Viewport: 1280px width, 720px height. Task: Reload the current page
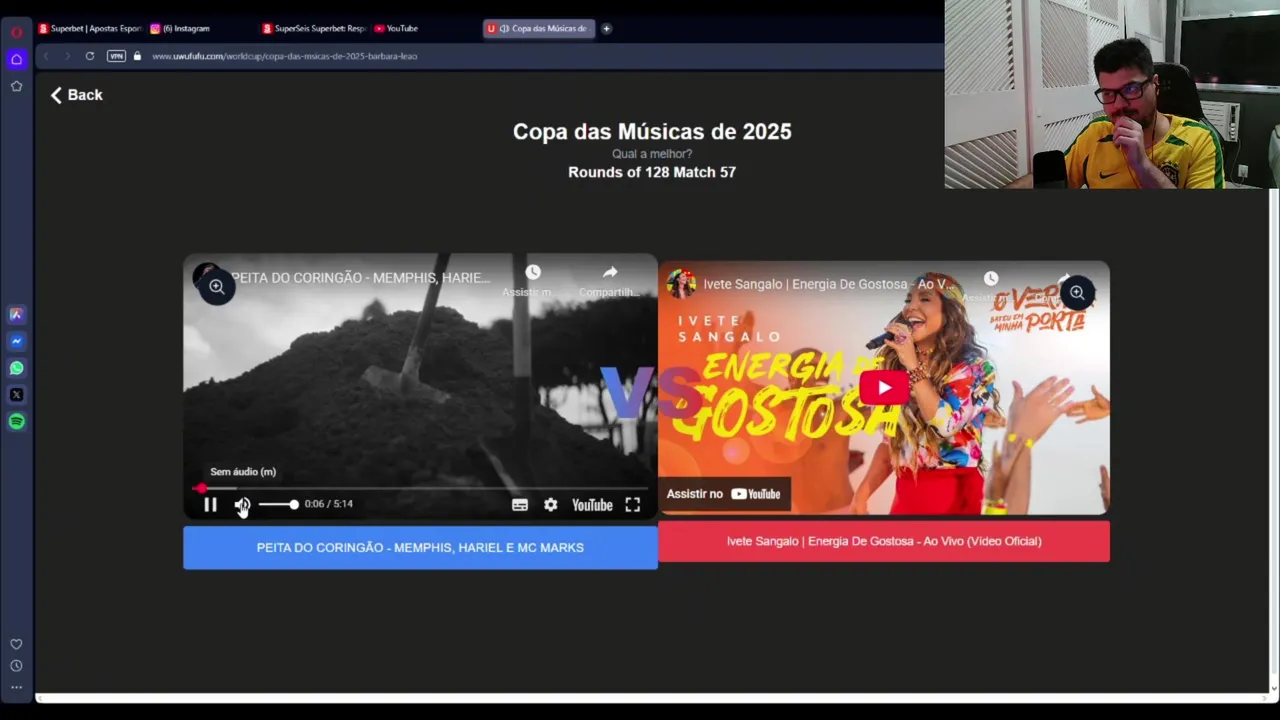point(90,56)
